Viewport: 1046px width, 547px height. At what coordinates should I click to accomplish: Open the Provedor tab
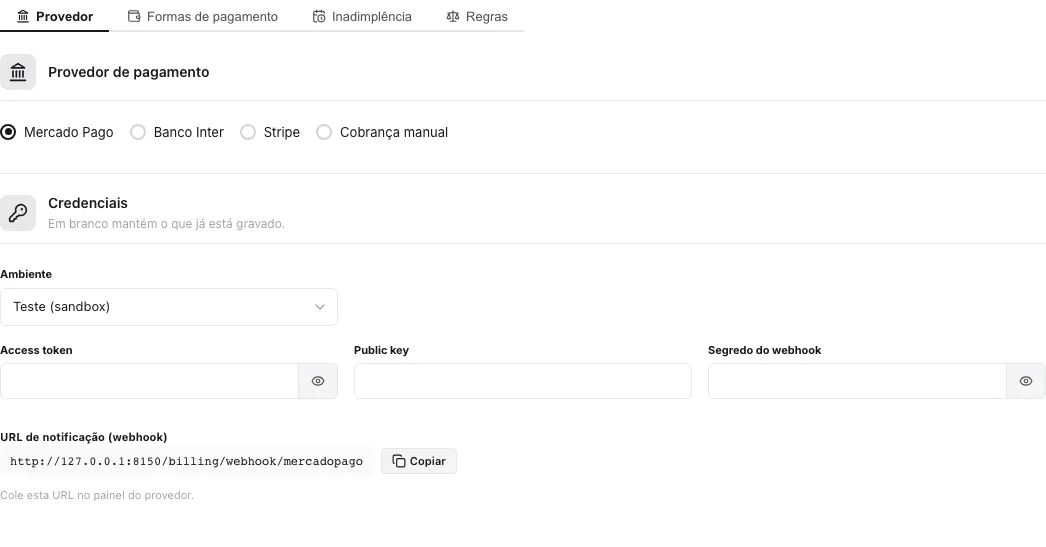click(55, 17)
